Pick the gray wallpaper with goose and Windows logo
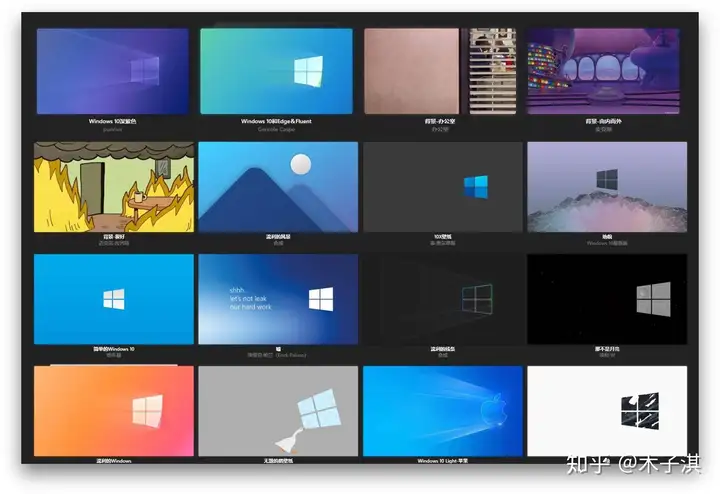 coord(278,411)
